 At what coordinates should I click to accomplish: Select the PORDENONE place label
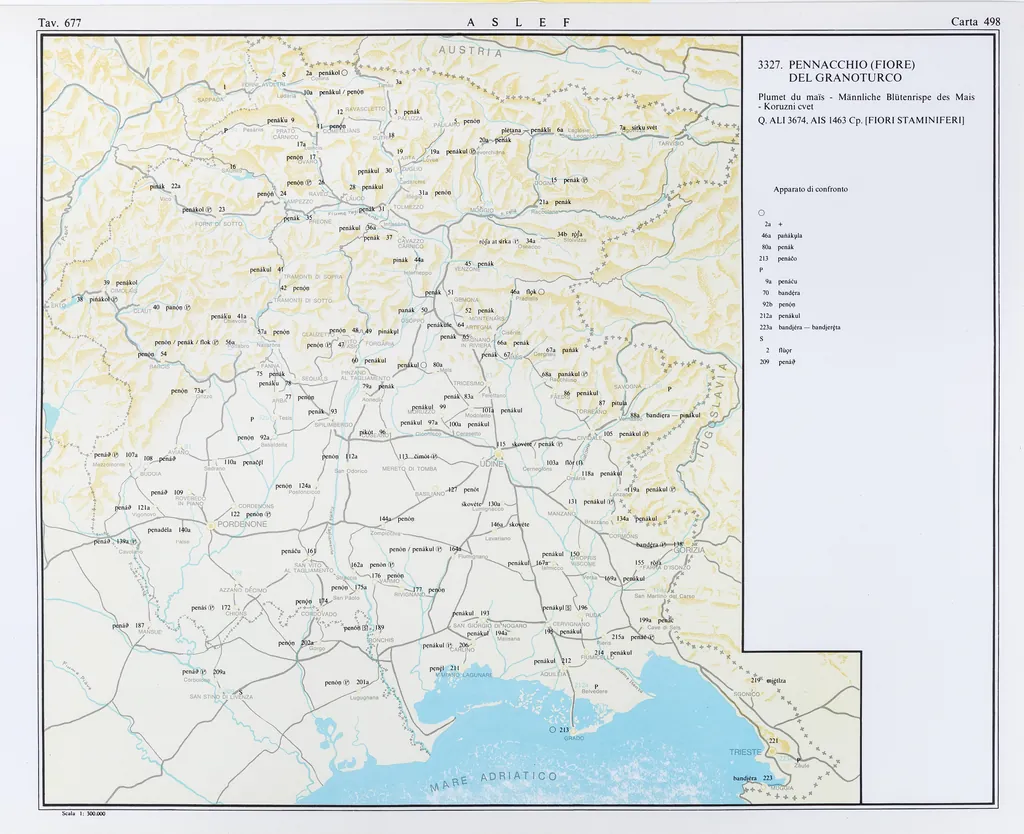236,523
